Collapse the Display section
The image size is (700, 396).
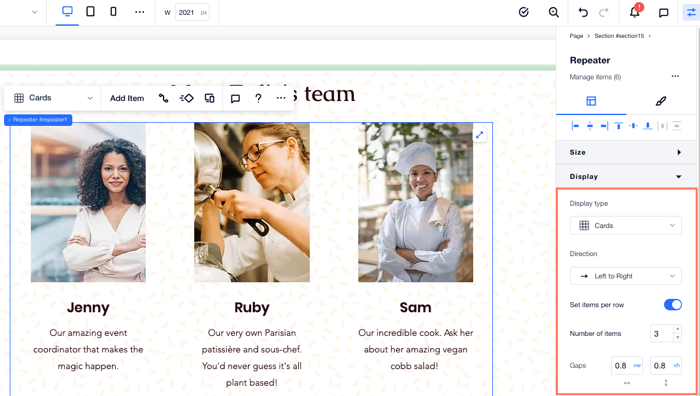626,176
